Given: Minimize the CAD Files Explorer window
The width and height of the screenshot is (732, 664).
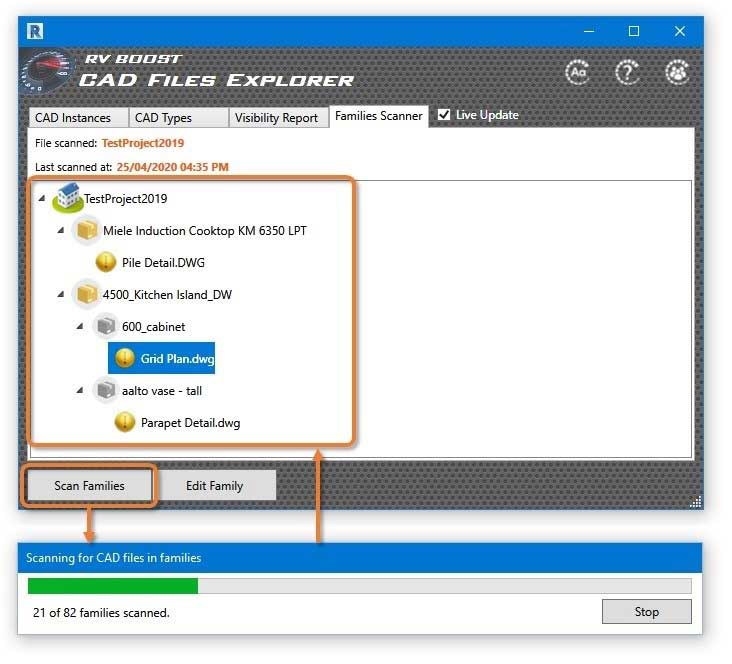Looking at the screenshot, I should coord(589,31).
